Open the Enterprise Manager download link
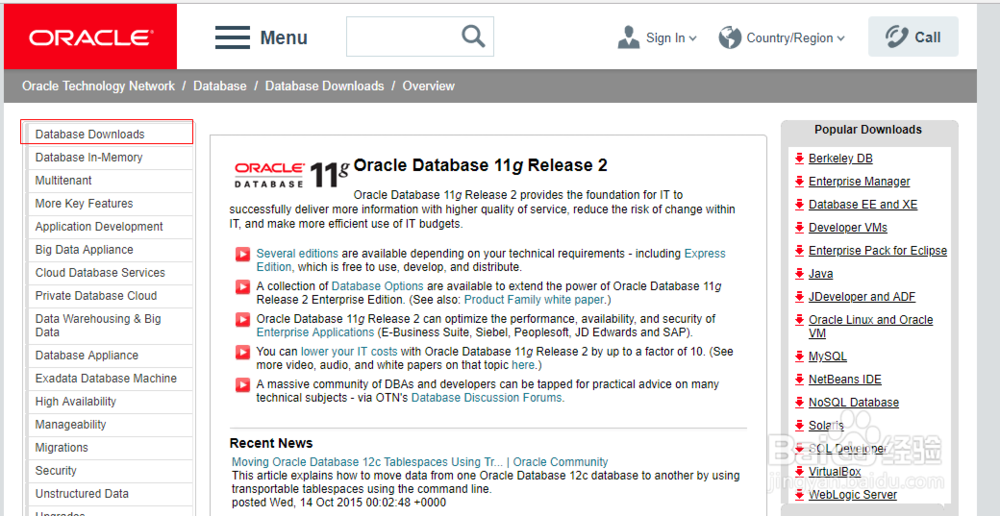 tap(859, 181)
